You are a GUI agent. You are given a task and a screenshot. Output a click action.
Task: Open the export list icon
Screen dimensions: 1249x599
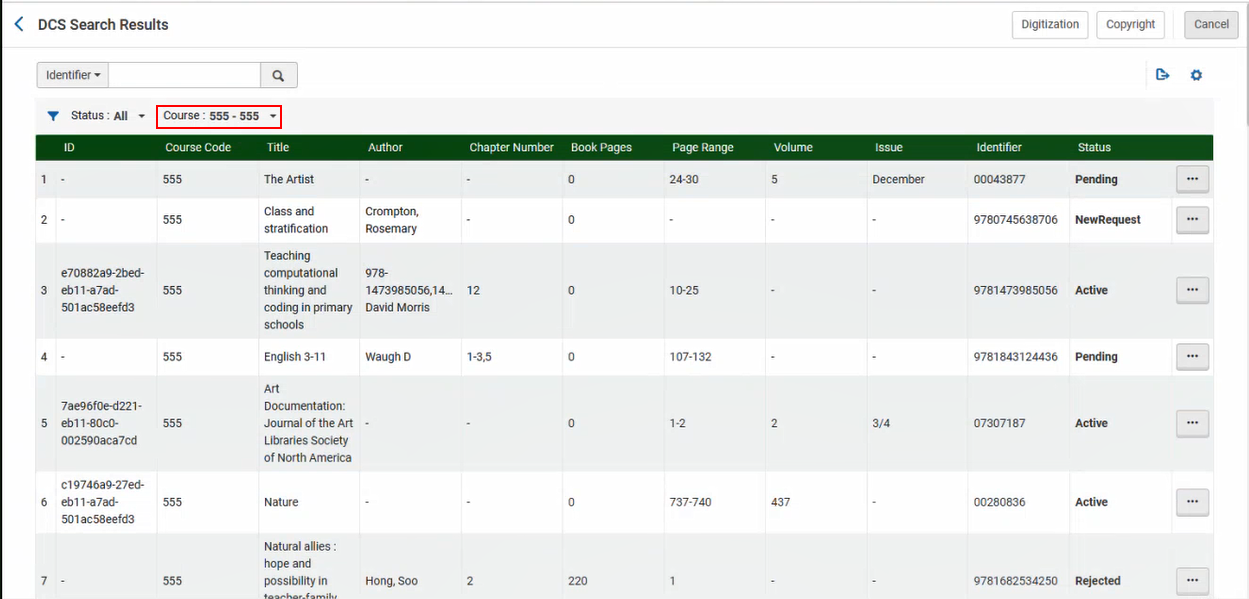pos(1162,75)
